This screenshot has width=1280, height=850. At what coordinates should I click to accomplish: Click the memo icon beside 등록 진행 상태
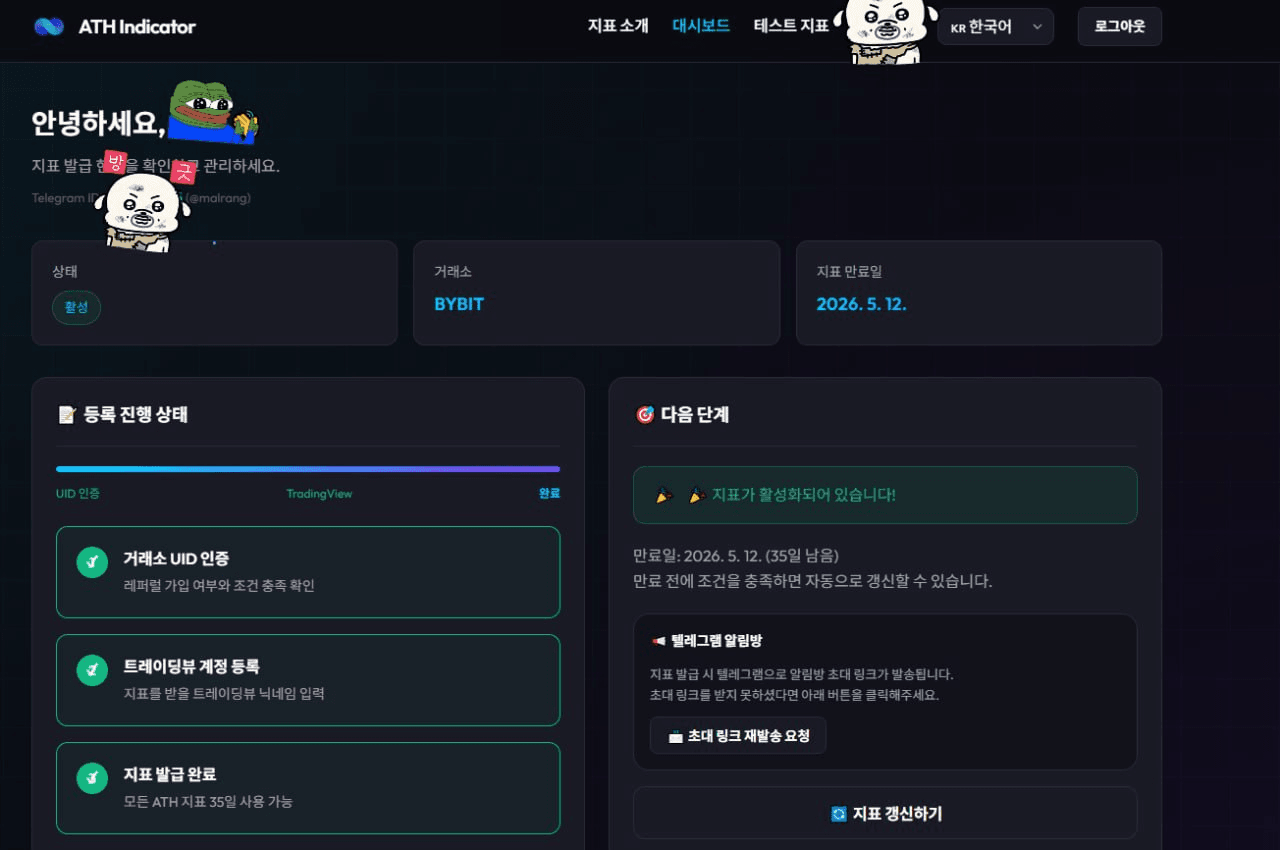67,414
